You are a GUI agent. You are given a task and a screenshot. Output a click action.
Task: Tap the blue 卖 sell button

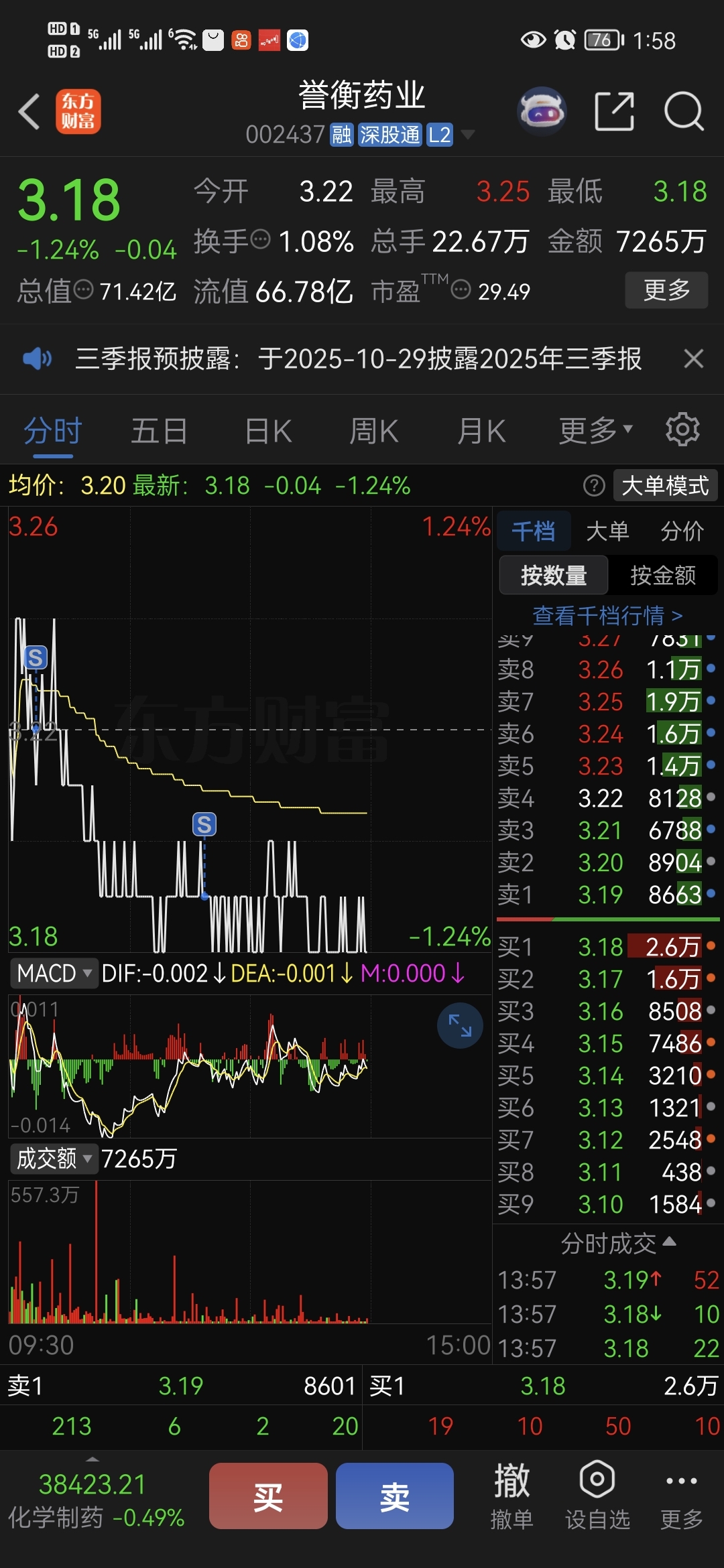[394, 1496]
